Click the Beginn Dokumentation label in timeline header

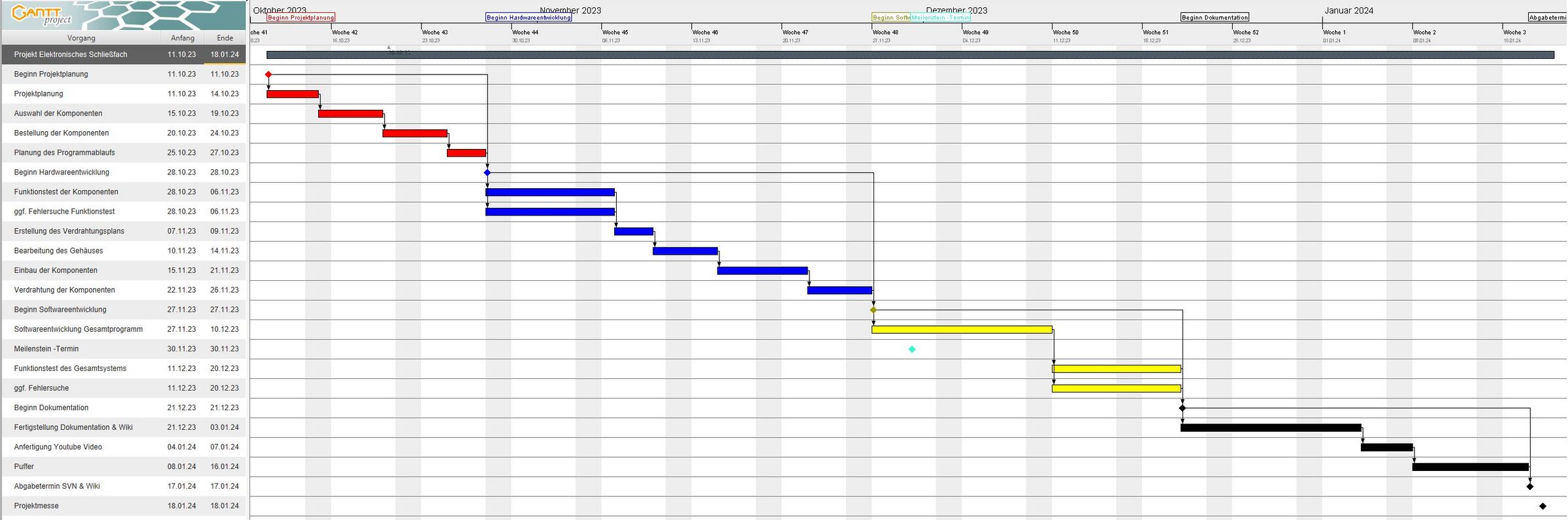pyautogui.click(x=1215, y=18)
